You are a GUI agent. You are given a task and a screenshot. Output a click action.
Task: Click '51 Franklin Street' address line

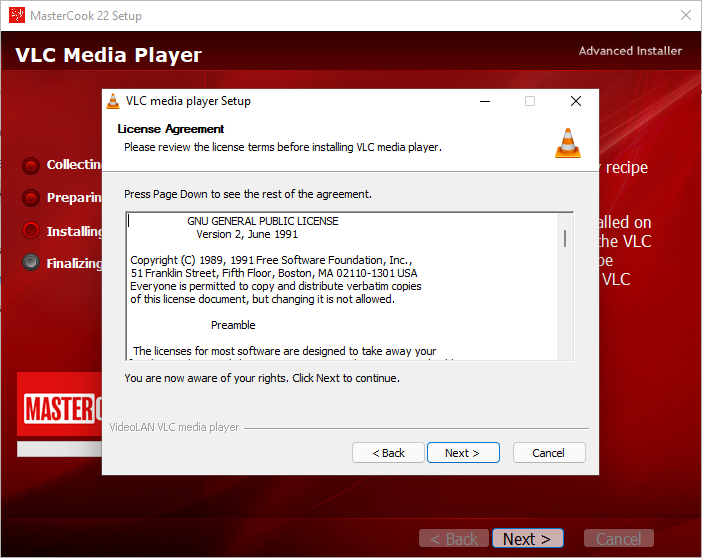tap(274, 273)
